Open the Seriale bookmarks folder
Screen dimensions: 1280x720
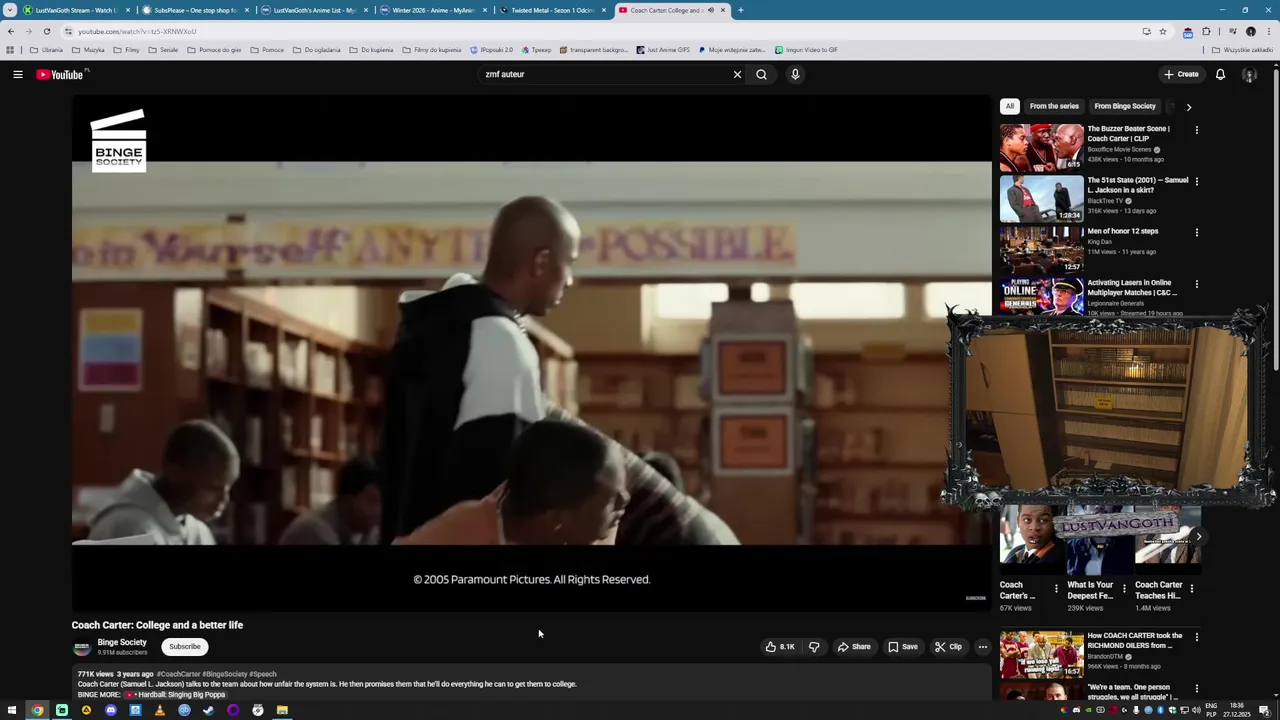(x=163, y=49)
